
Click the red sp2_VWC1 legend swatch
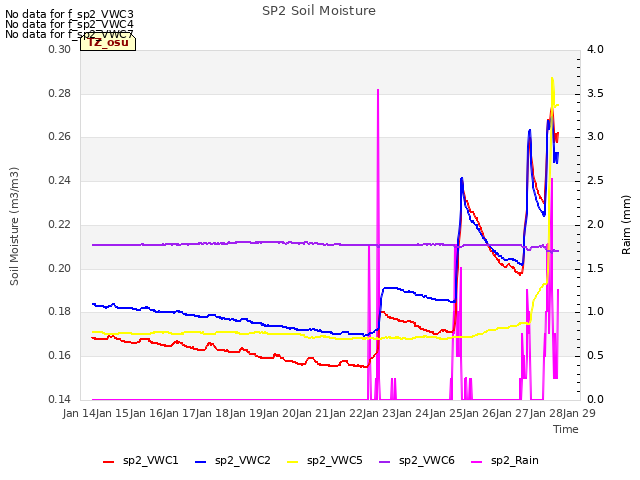(x=108, y=462)
